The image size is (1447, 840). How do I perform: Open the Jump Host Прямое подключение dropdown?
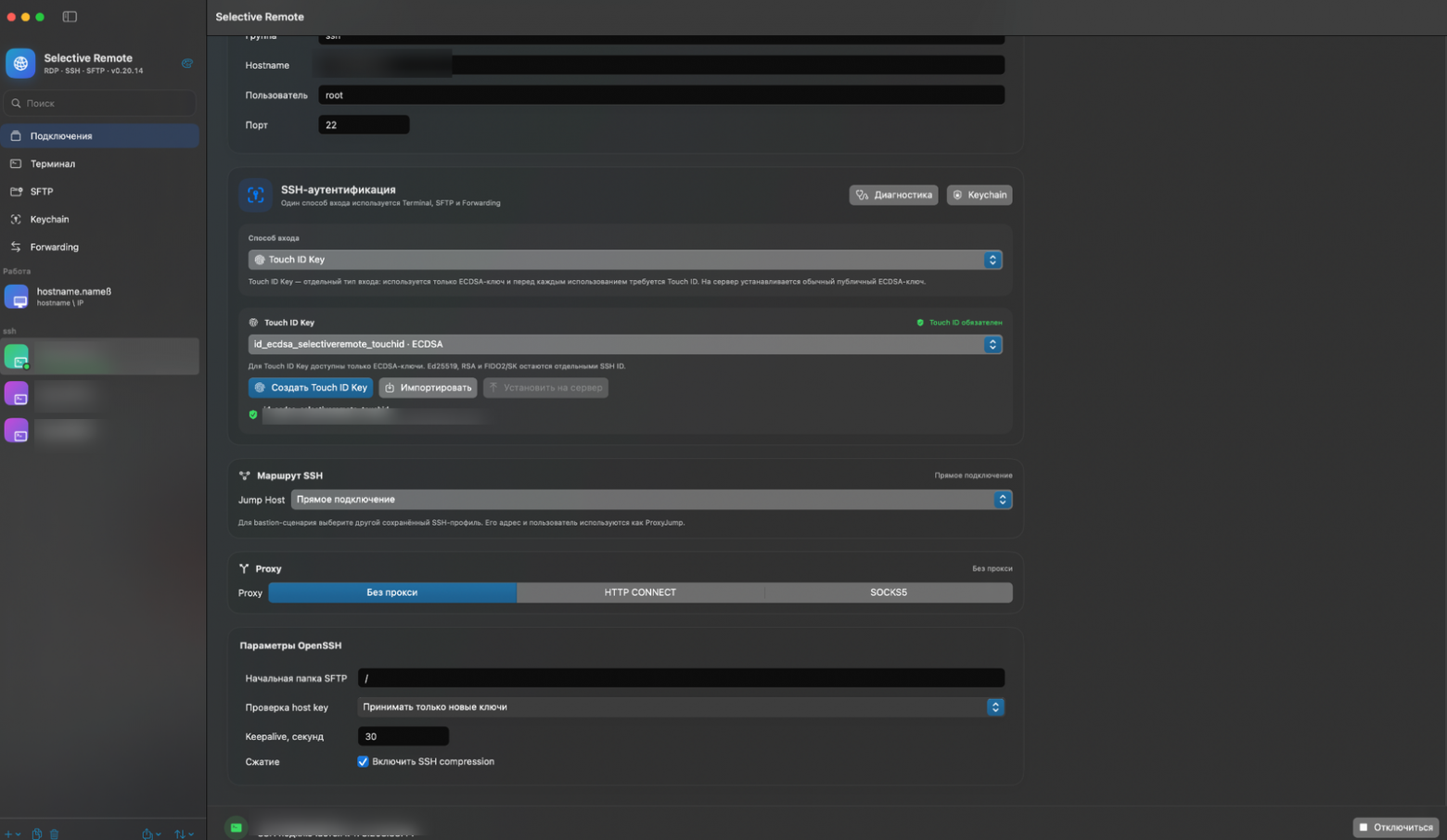tap(651, 500)
